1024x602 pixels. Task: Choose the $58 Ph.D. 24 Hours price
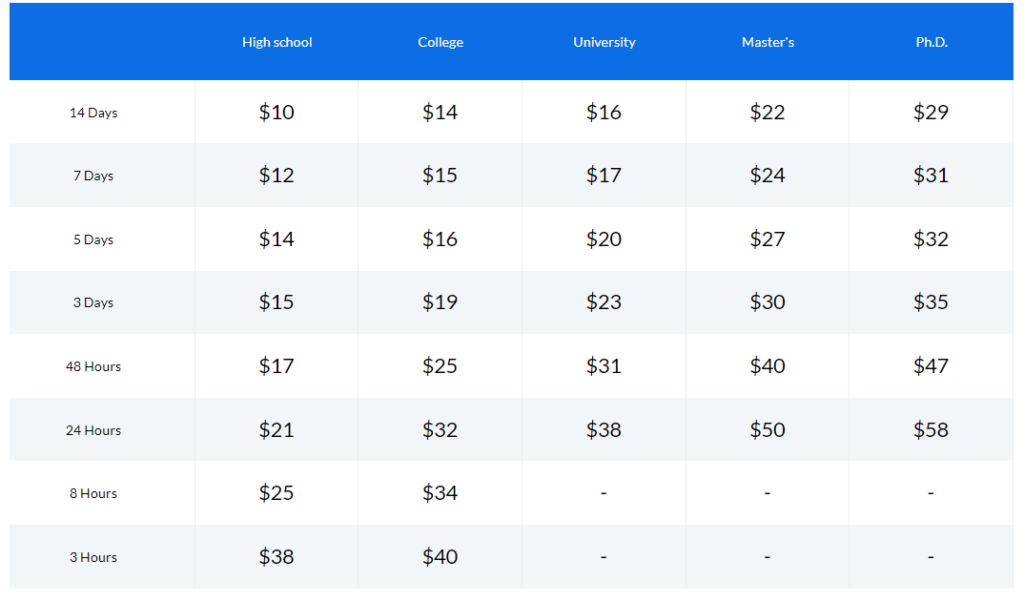click(931, 430)
